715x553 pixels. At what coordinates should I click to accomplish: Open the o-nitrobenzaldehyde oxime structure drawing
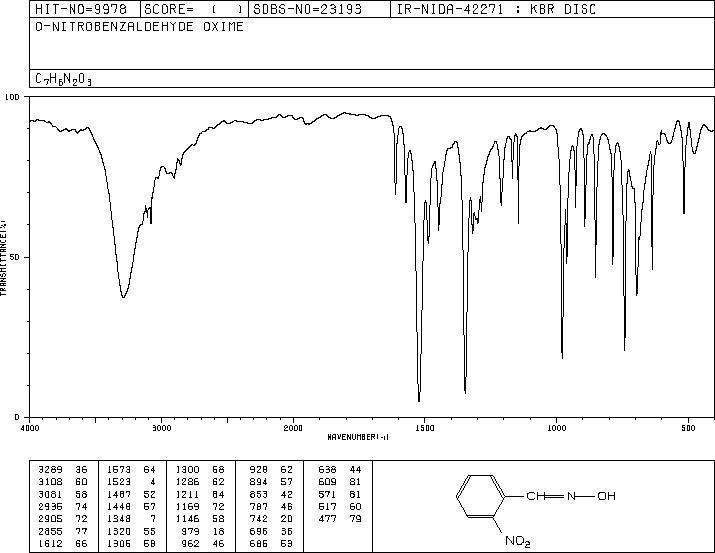tap(536, 509)
